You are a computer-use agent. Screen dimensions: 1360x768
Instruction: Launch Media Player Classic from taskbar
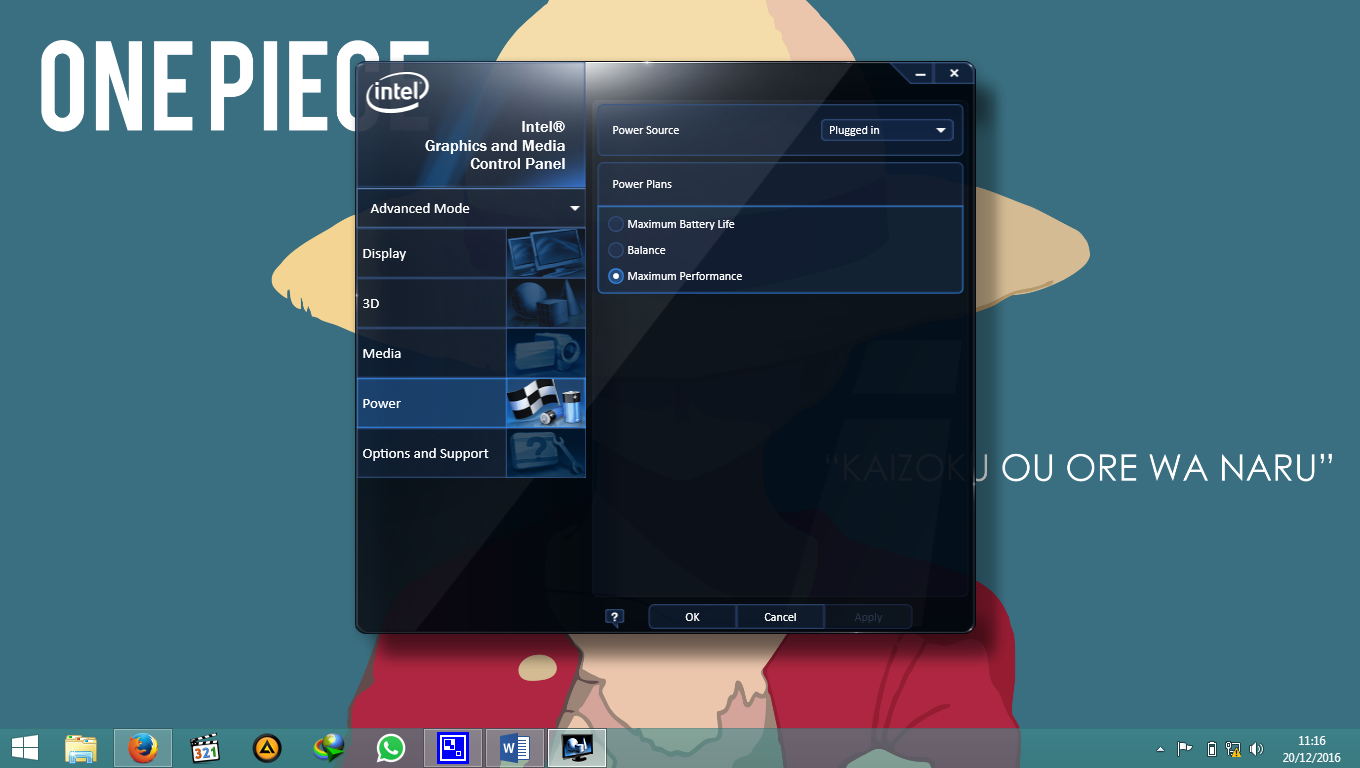coord(205,747)
